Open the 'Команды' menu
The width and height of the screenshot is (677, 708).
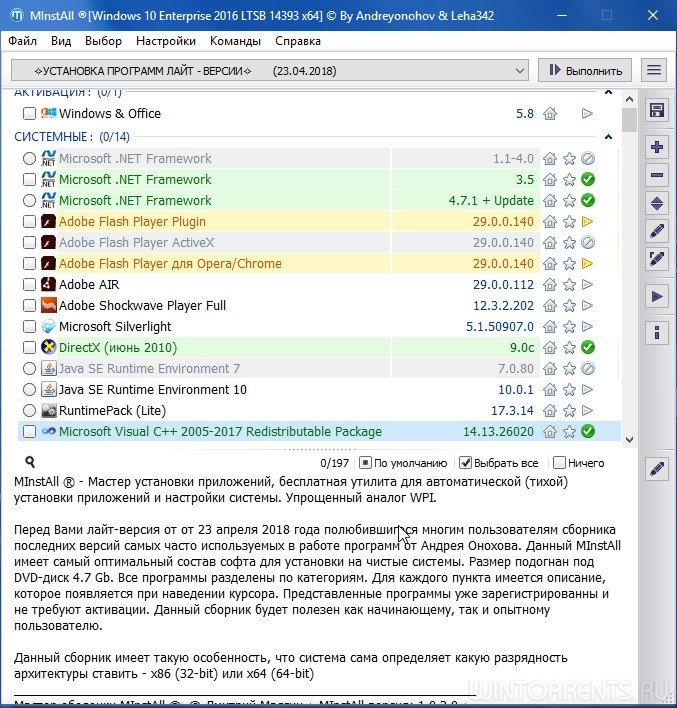click(x=234, y=41)
